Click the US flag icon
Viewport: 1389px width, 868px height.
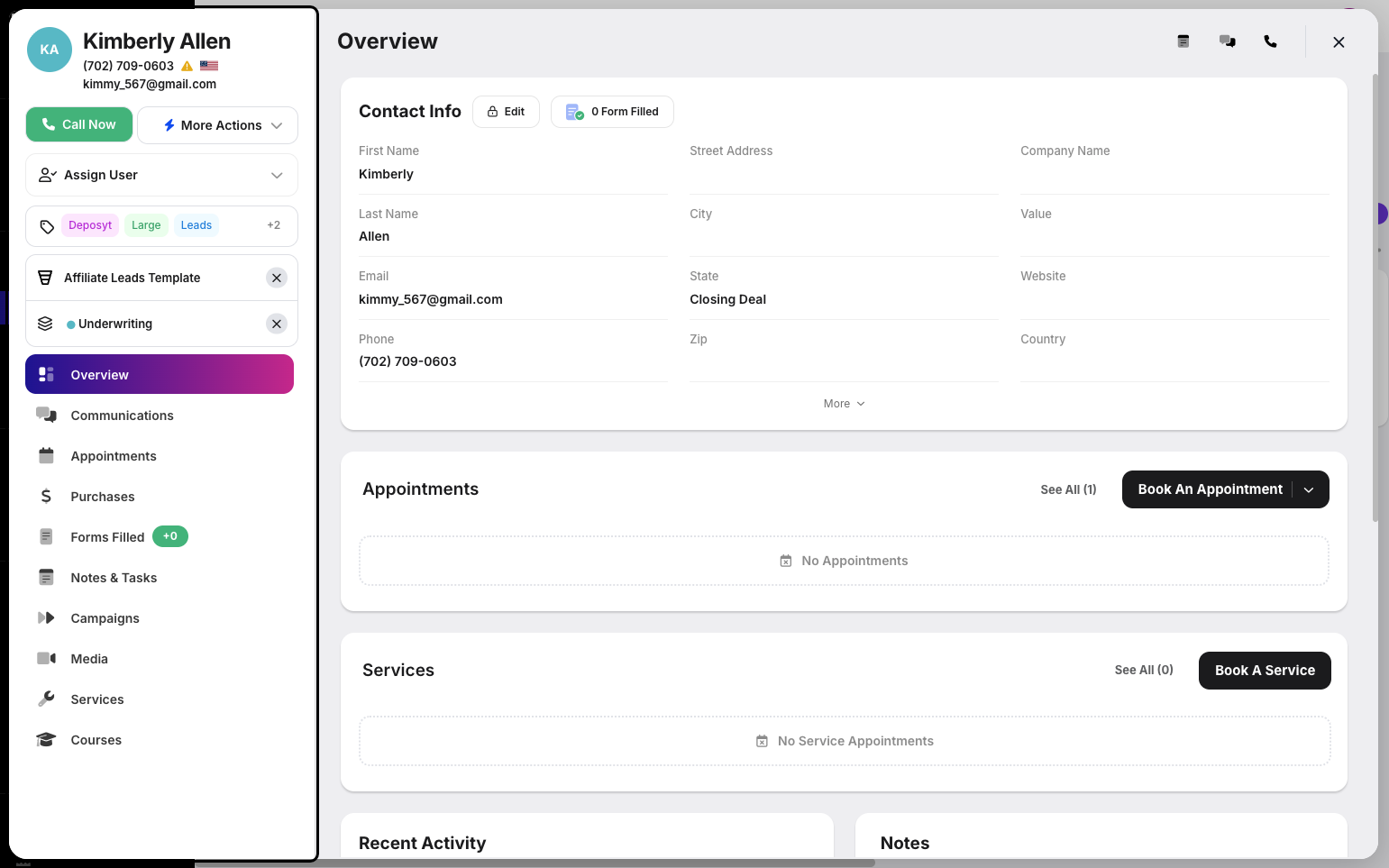[209, 66]
